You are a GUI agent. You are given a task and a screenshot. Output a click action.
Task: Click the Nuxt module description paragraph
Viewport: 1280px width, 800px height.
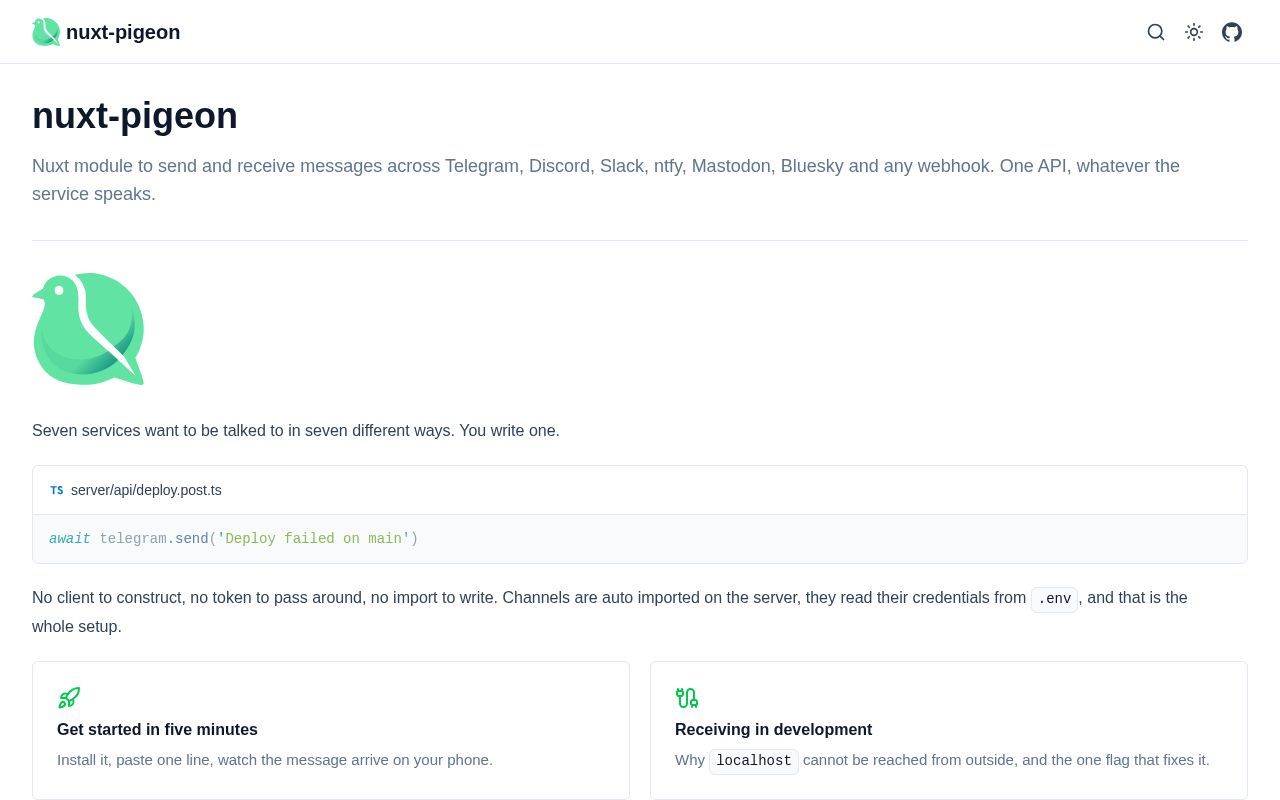606,180
